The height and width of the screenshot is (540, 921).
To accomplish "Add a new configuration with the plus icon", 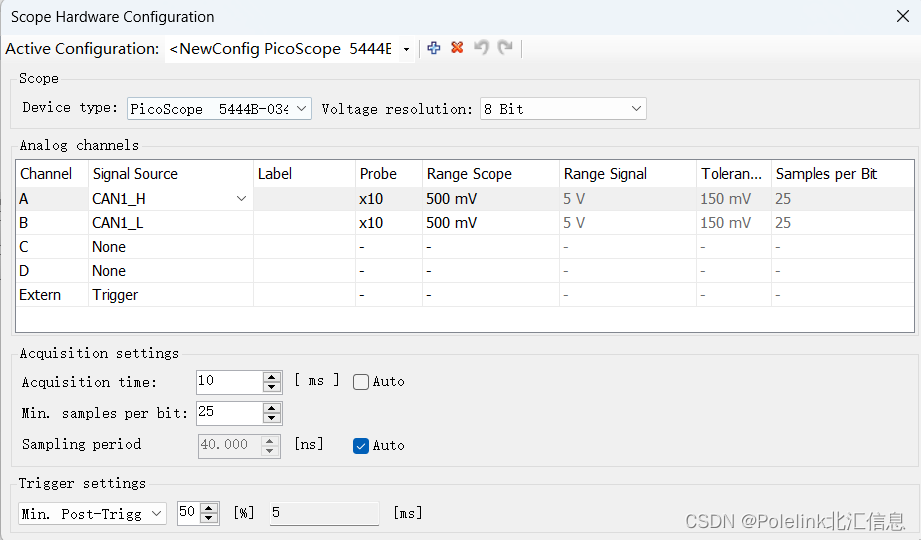I will pos(433,48).
